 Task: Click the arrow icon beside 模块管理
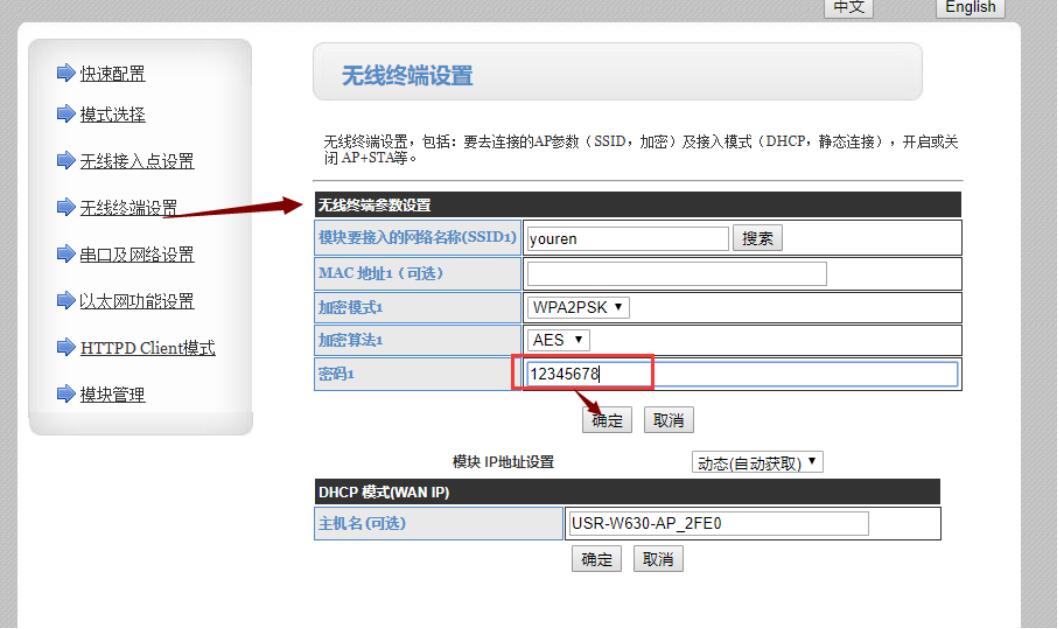click(66, 395)
